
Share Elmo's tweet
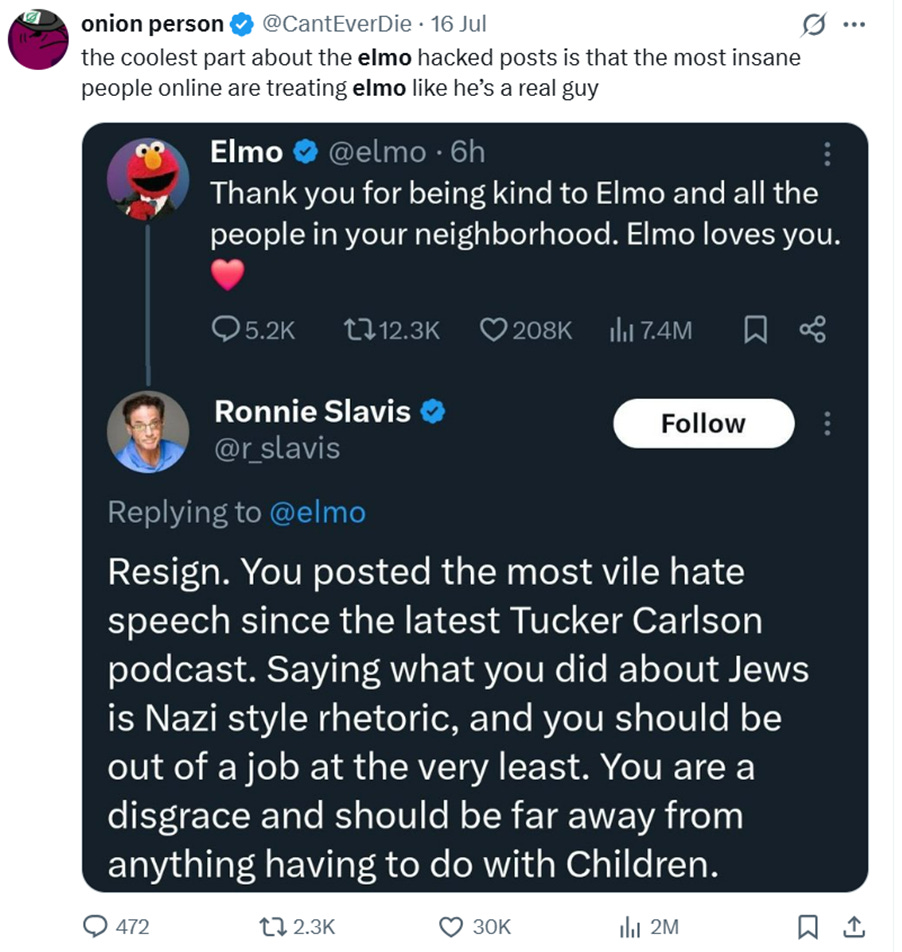click(x=813, y=330)
